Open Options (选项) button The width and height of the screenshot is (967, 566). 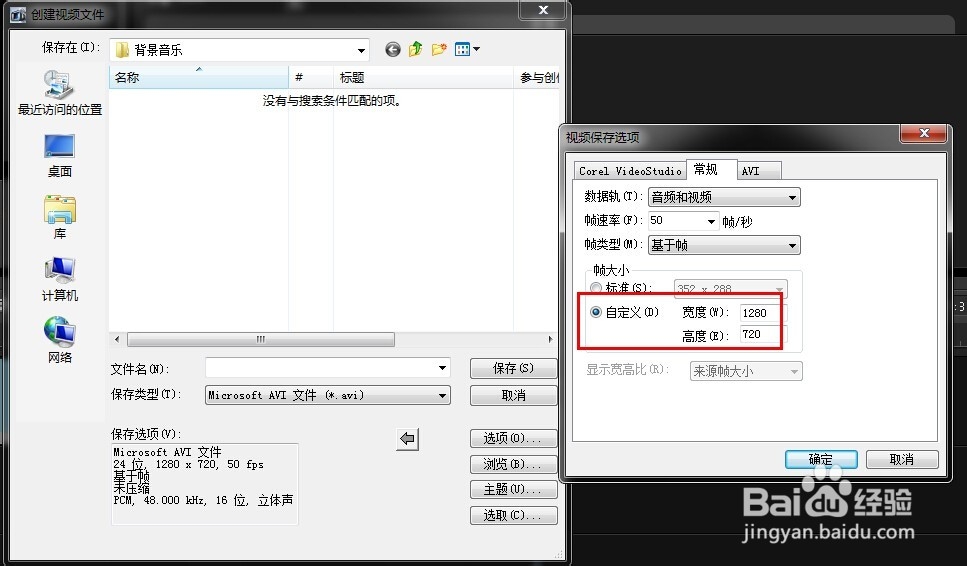point(513,438)
